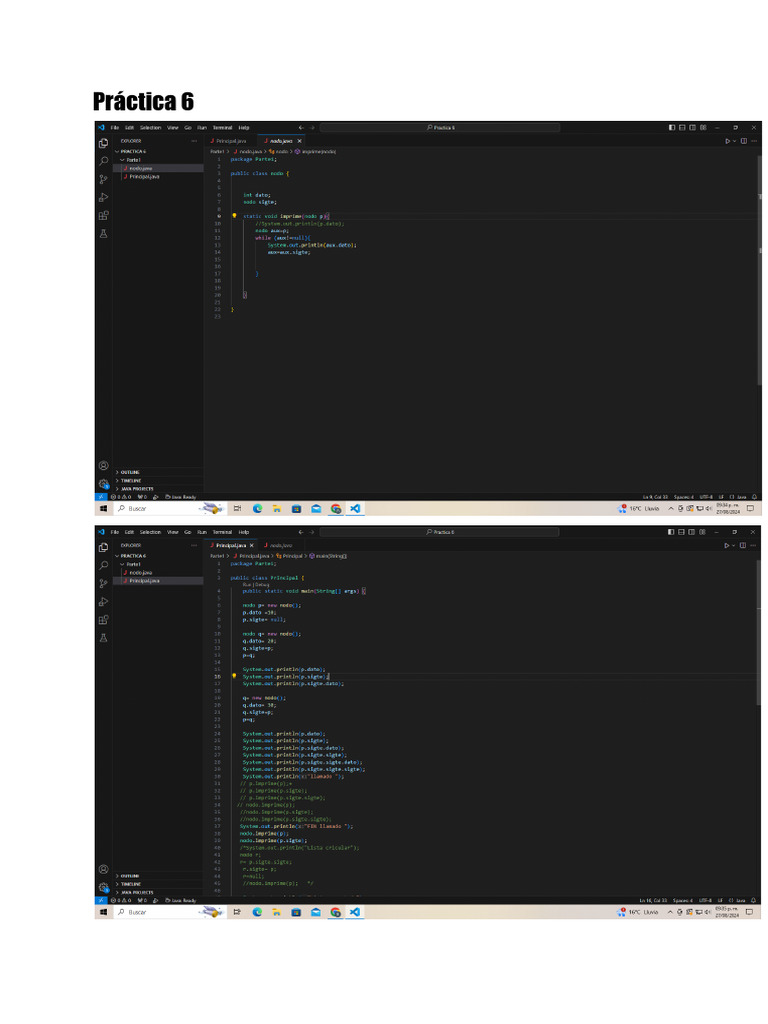The width and height of the screenshot is (768, 1024).
Task: Open Manage gear icon in upper VS Code window
Action: 103,484
